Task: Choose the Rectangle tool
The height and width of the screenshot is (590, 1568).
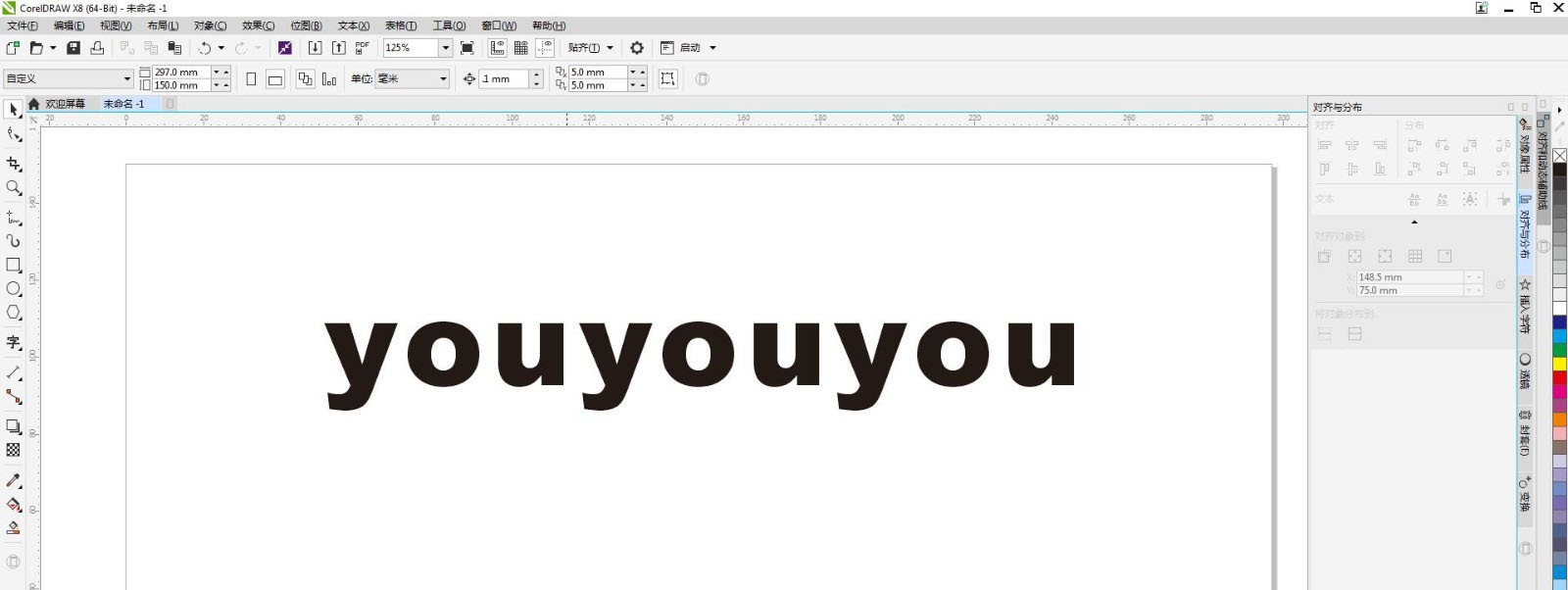Action: 14,265
